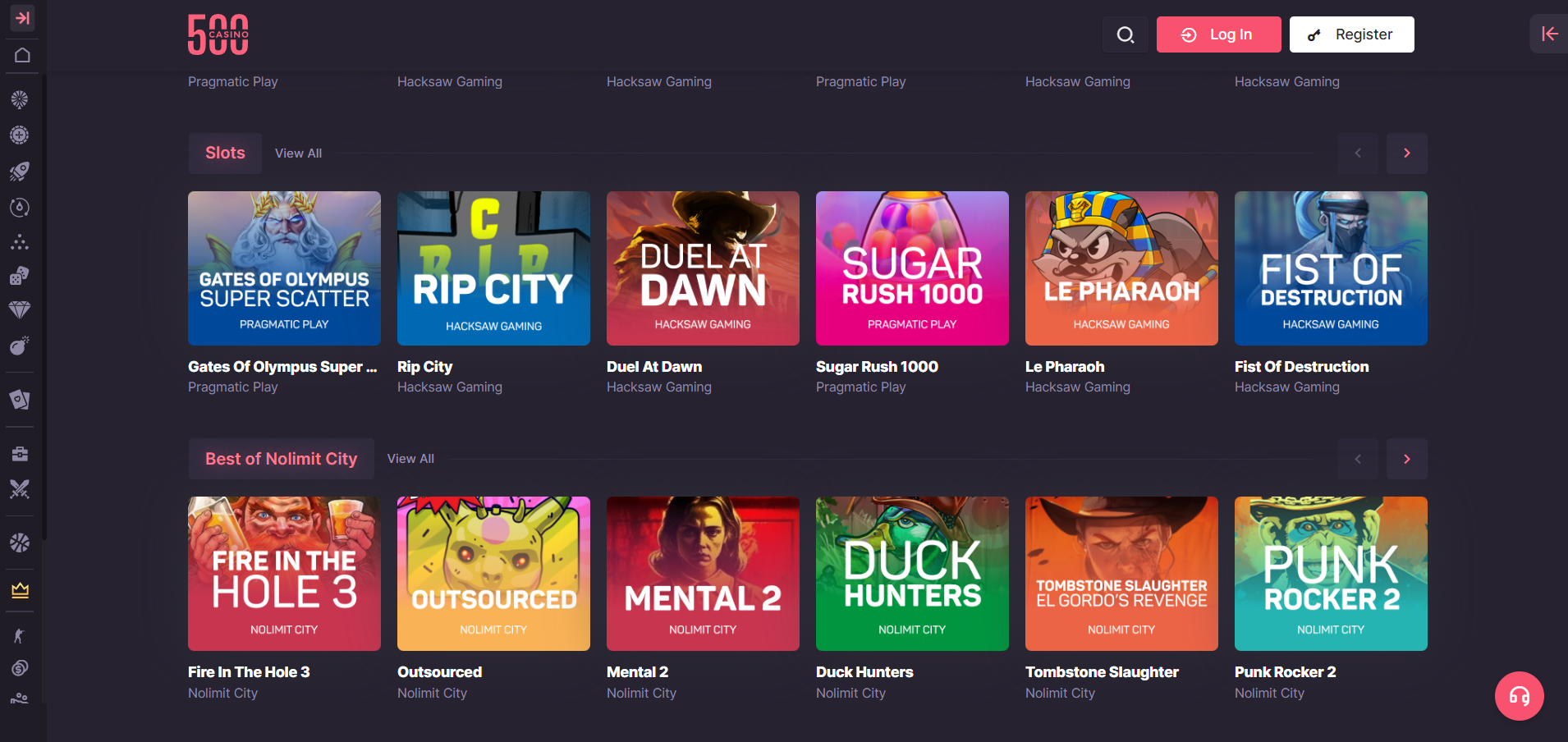Click the 'Rip City' title text
The height and width of the screenshot is (742, 1568).
click(424, 367)
